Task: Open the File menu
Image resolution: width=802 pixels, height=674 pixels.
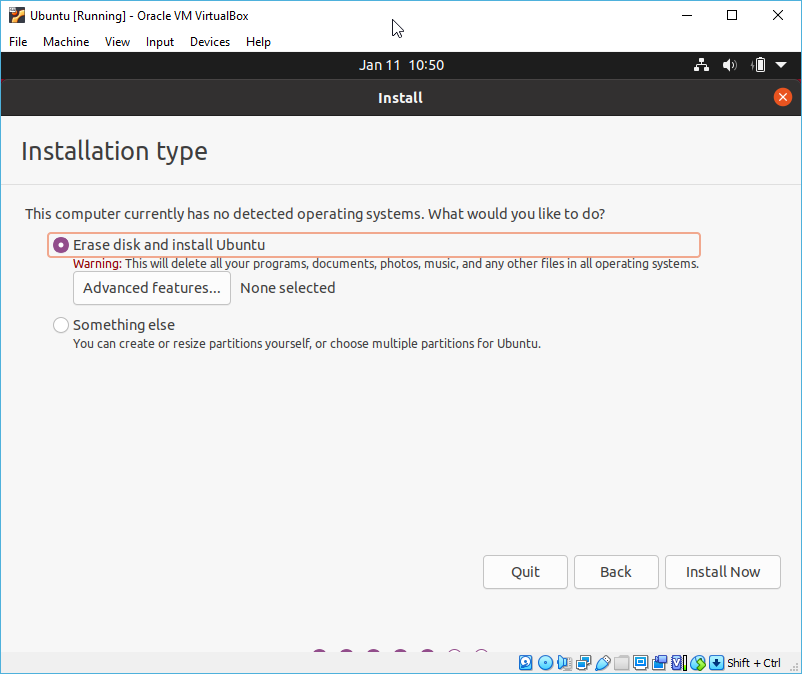Action: [x=18, y=42]
